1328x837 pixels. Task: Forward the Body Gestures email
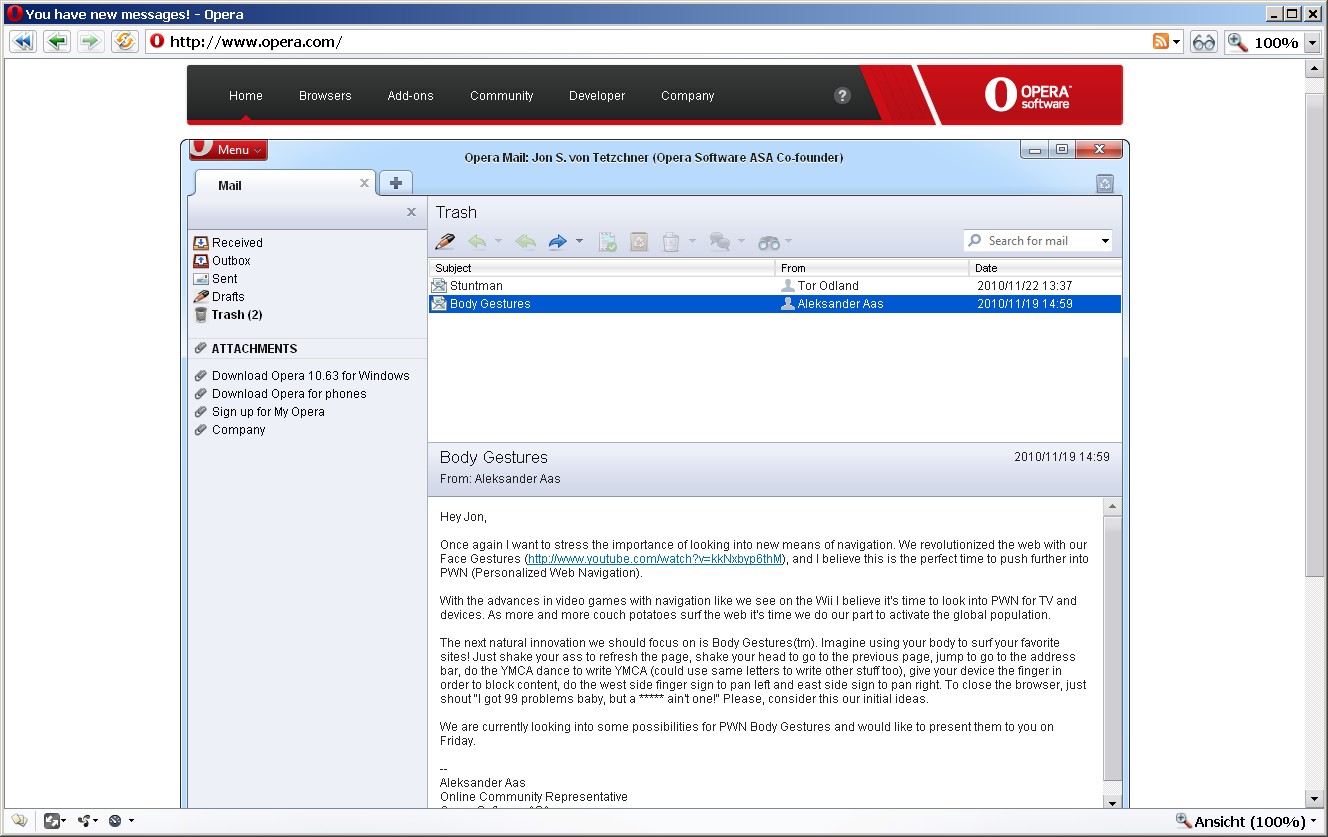558,241
